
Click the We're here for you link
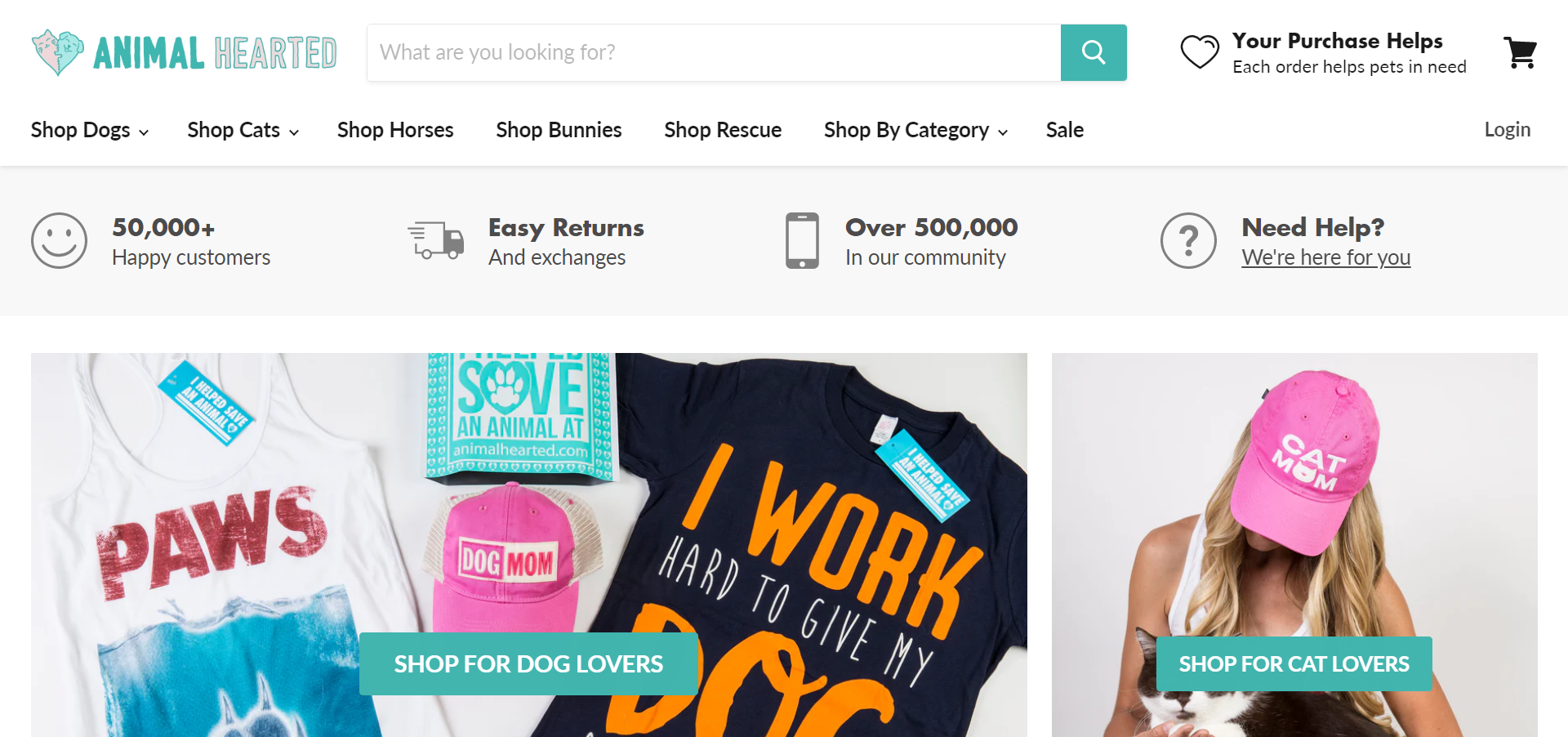(x=1325, y=257)
